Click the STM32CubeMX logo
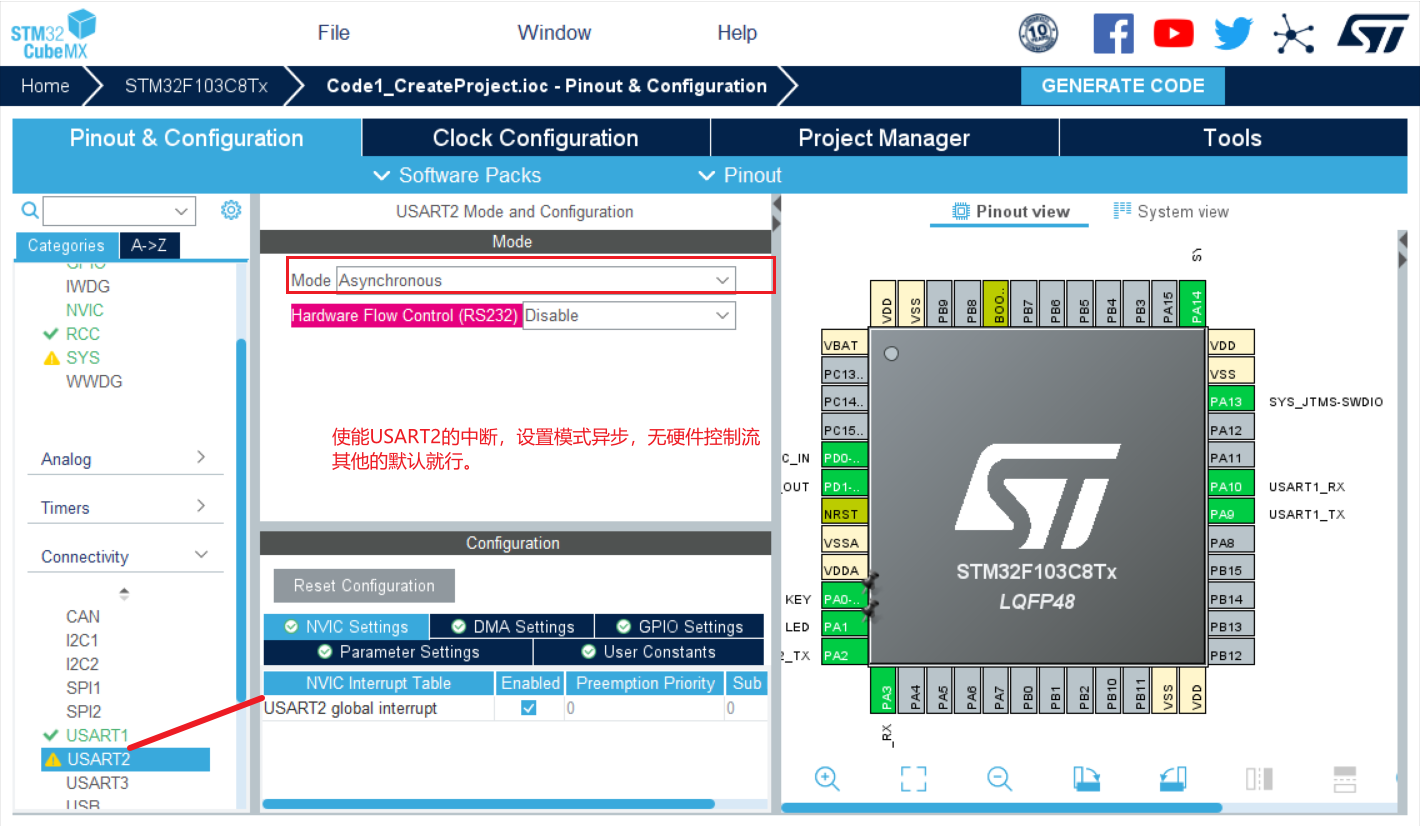 53,32
